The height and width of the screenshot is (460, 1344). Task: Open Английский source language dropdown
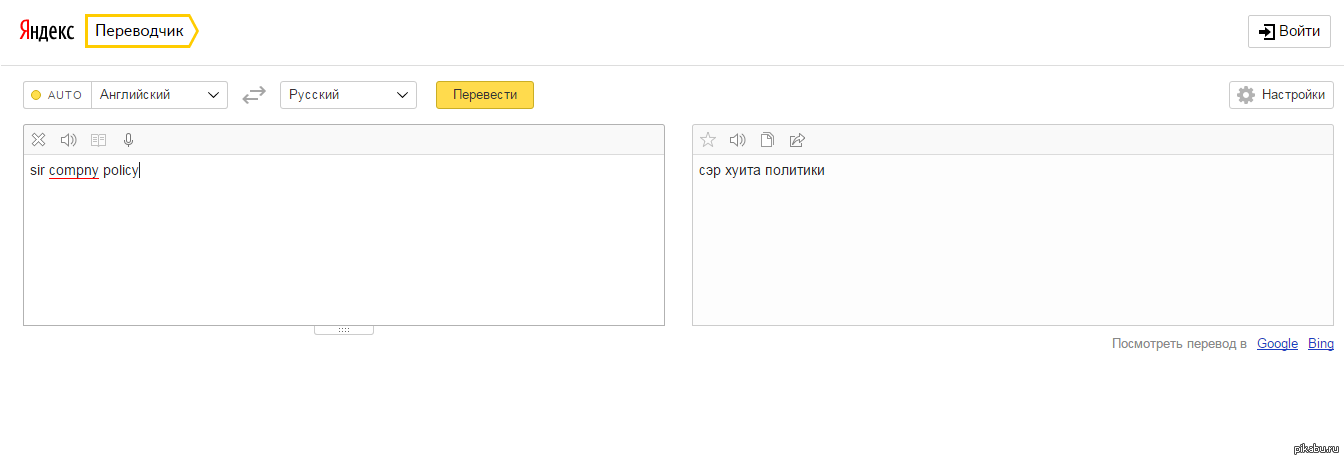160,95
